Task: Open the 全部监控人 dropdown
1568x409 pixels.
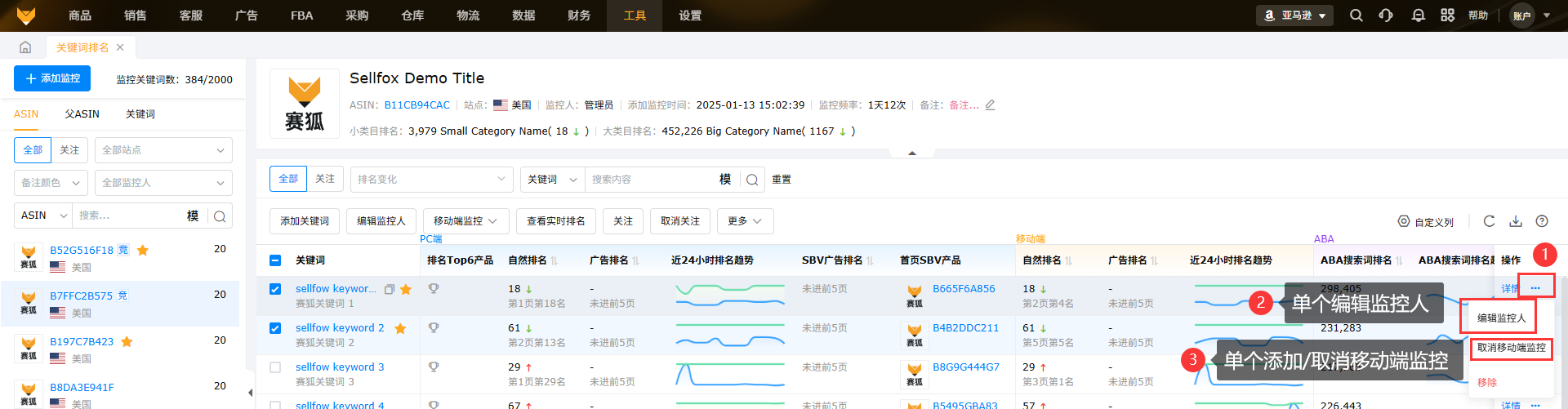Action: [x=163, y=183]
